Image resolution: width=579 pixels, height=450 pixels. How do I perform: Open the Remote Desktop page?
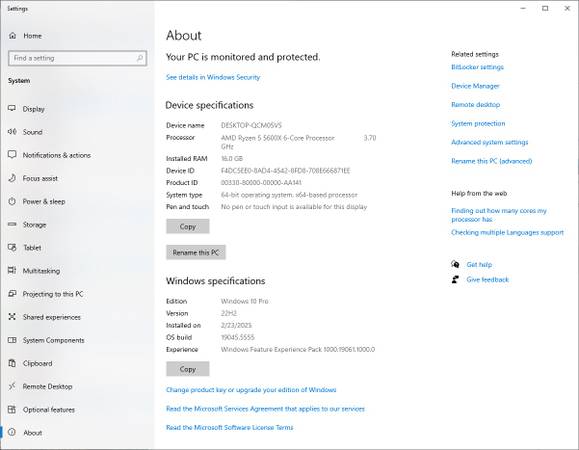click(47, 387)
